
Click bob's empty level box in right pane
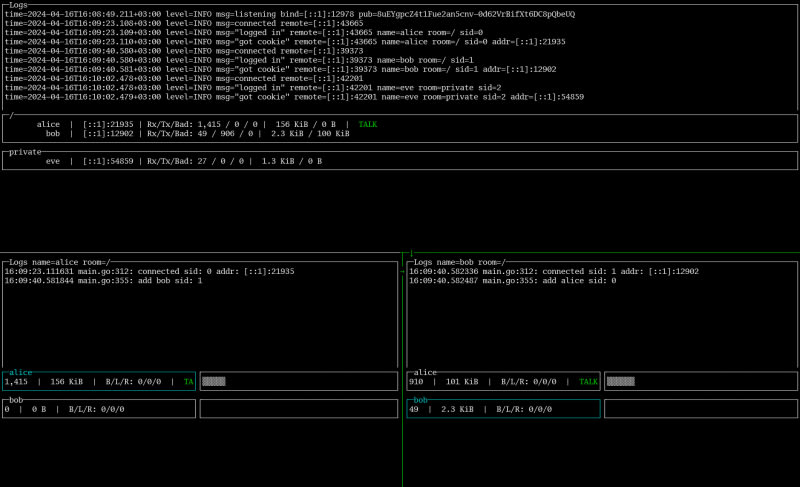tap(701, 408)
